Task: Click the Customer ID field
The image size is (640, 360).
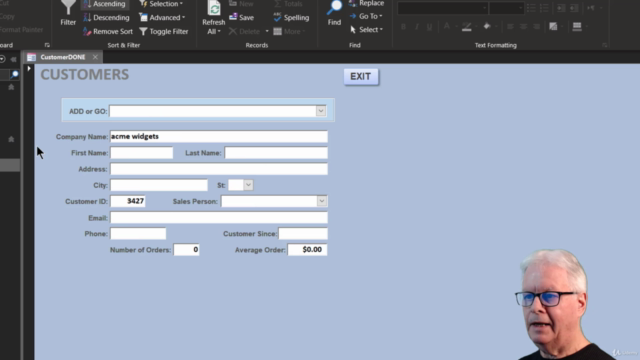Action: pos(128,201)
